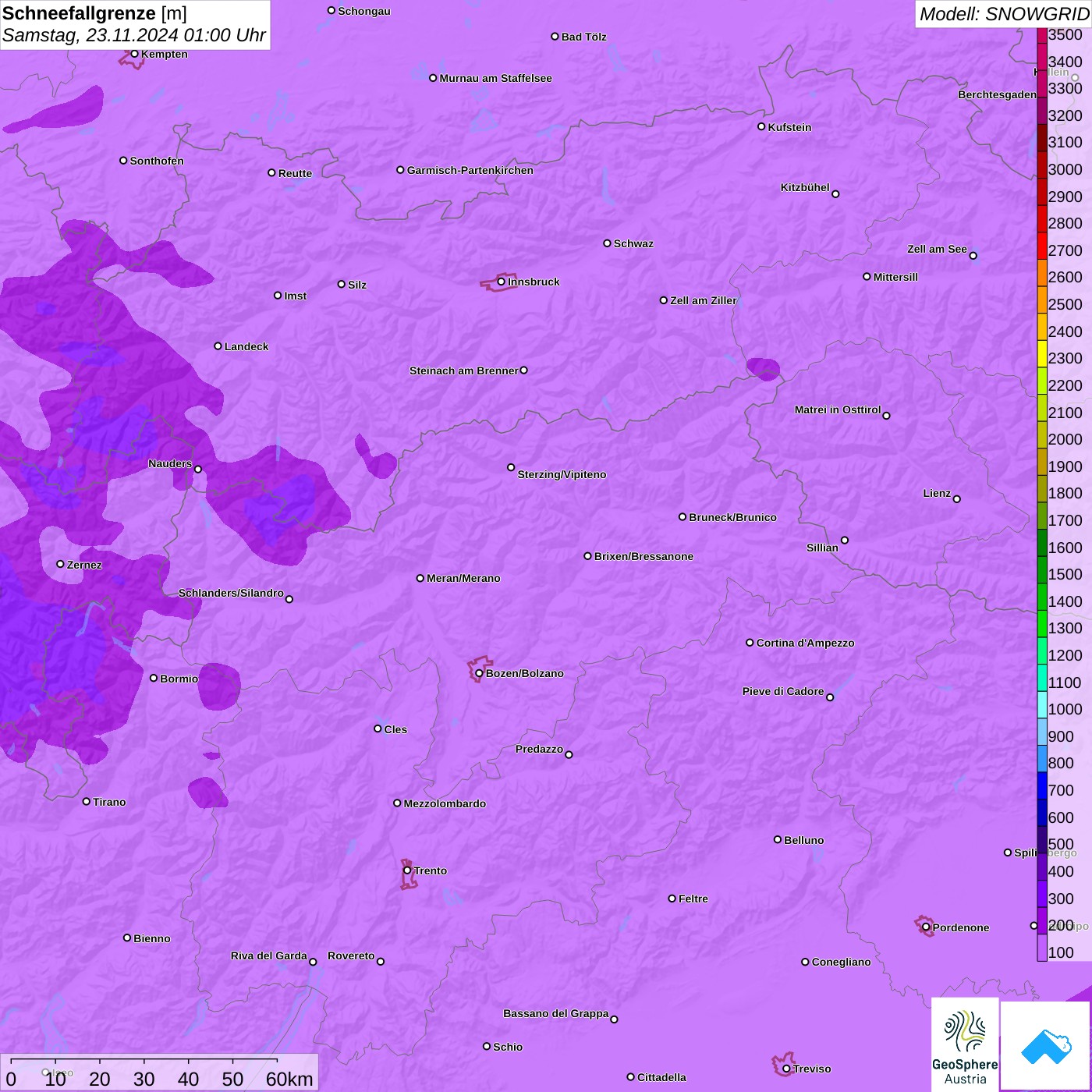Image resolution: width=1092 pixels, height=1092 pixels.
Task: Click the blue avalanche service logo
Action: point(1045,1046)
